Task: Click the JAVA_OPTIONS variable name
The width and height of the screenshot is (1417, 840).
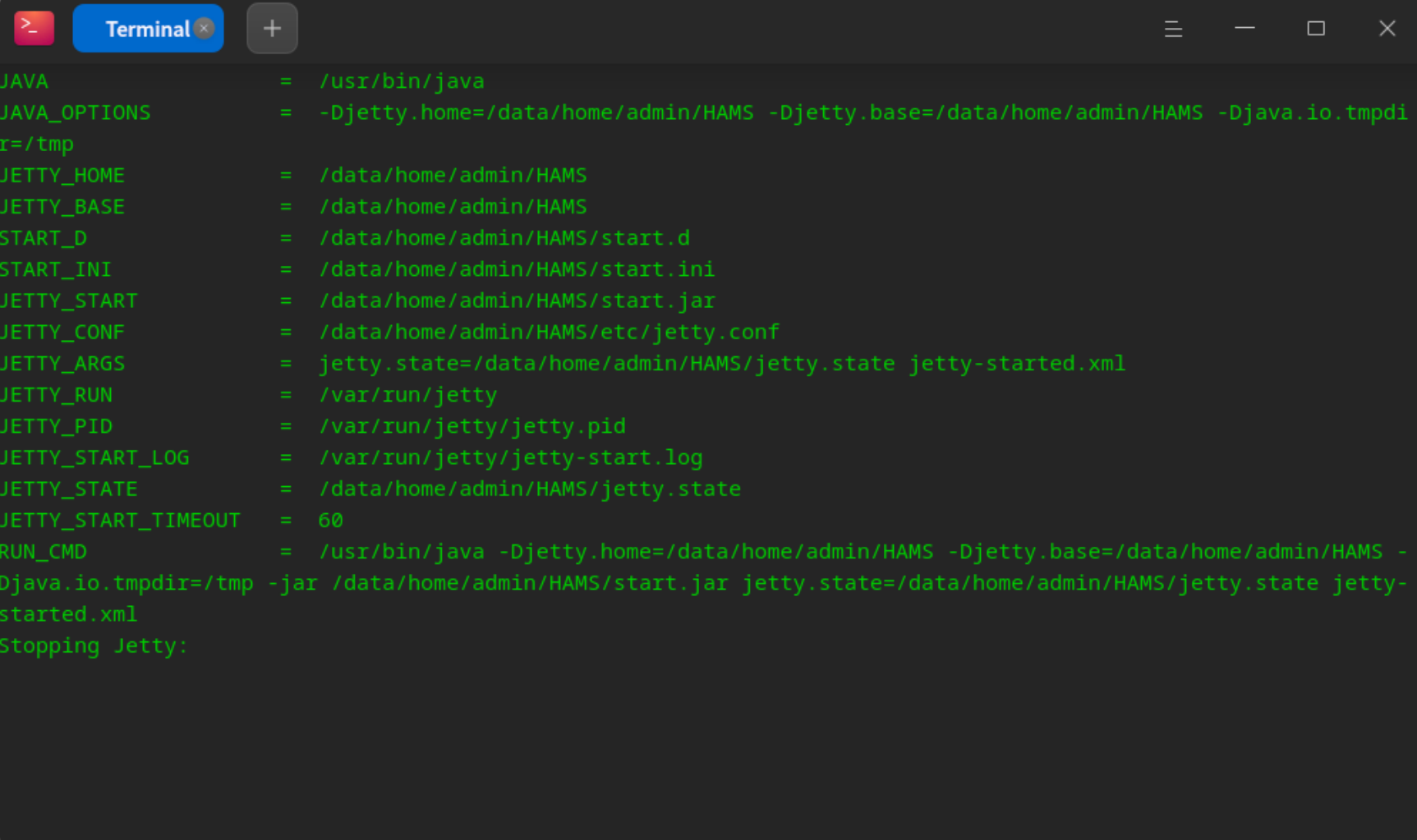Action: [x=76, y=112]
